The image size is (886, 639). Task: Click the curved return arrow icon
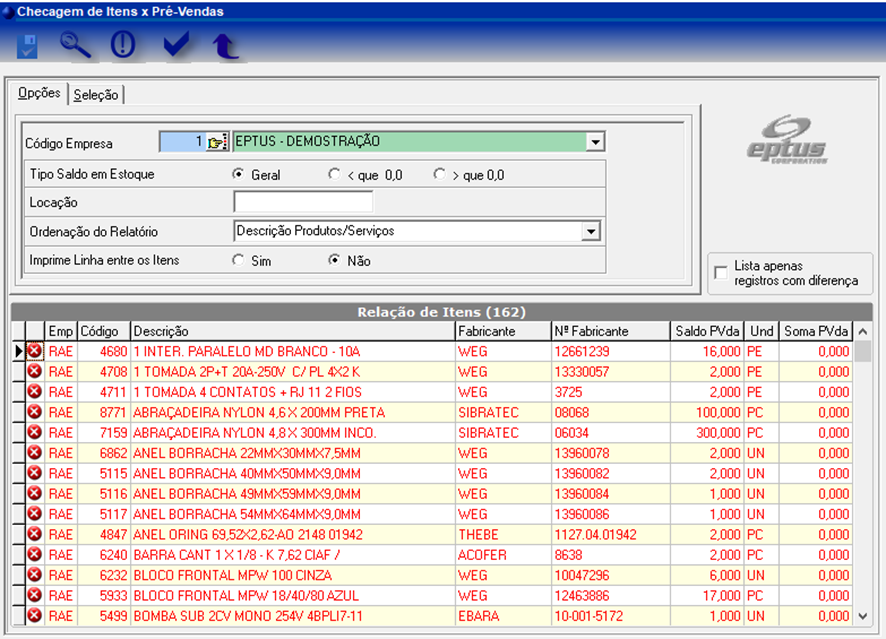[x=226, y=45]
